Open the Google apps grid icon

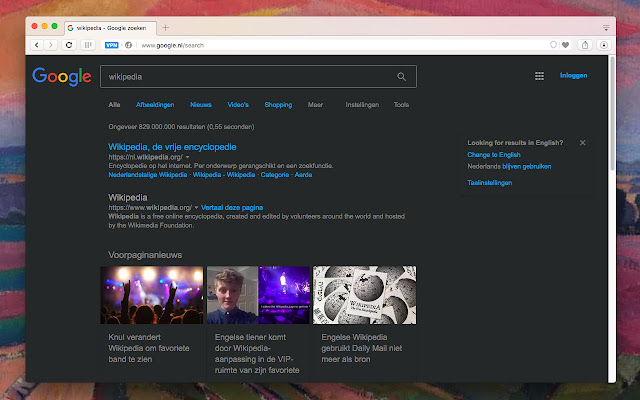click(x=539, y=76)
